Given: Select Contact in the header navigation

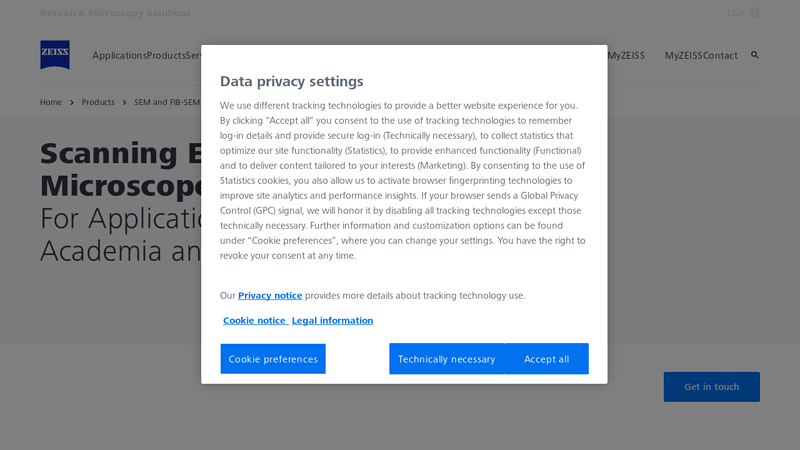Looking at the screenshot, I should tap(720, 56).
